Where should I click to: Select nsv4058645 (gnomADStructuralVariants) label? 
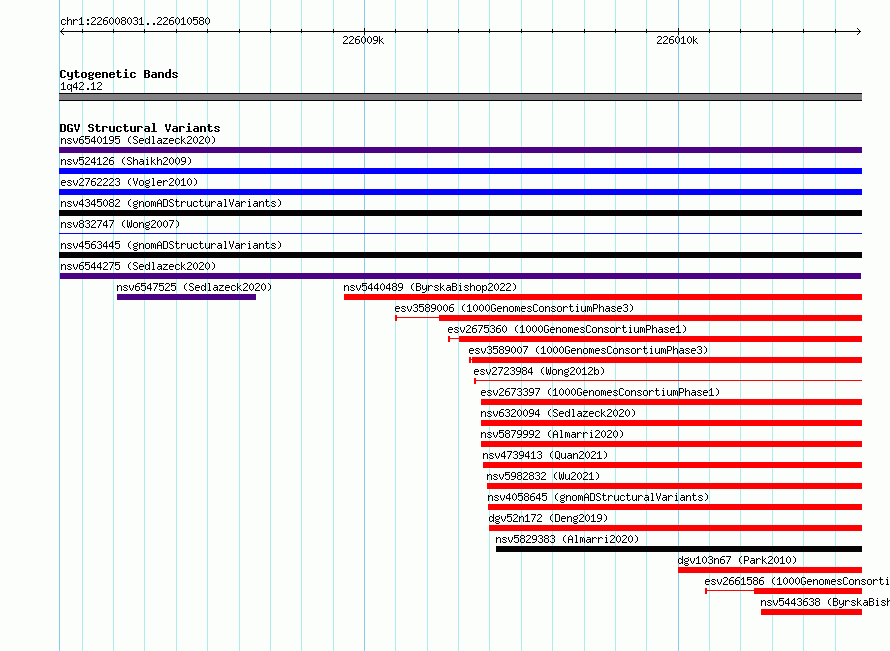(598, 497)
